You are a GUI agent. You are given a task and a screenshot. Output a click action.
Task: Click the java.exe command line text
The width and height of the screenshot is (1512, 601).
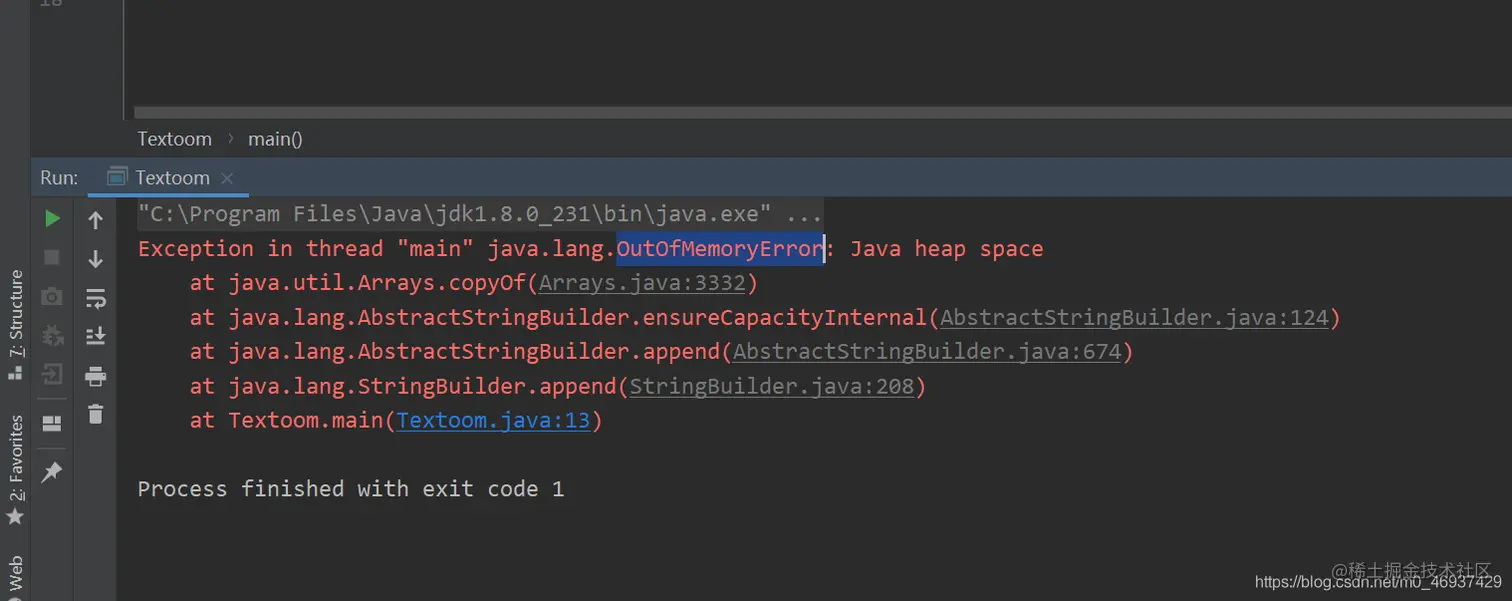point(480,214)
